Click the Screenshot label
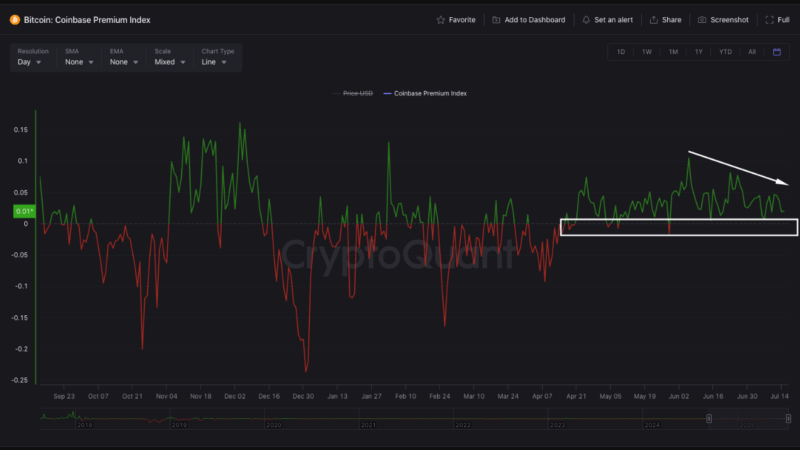 [x=730, y=20]
